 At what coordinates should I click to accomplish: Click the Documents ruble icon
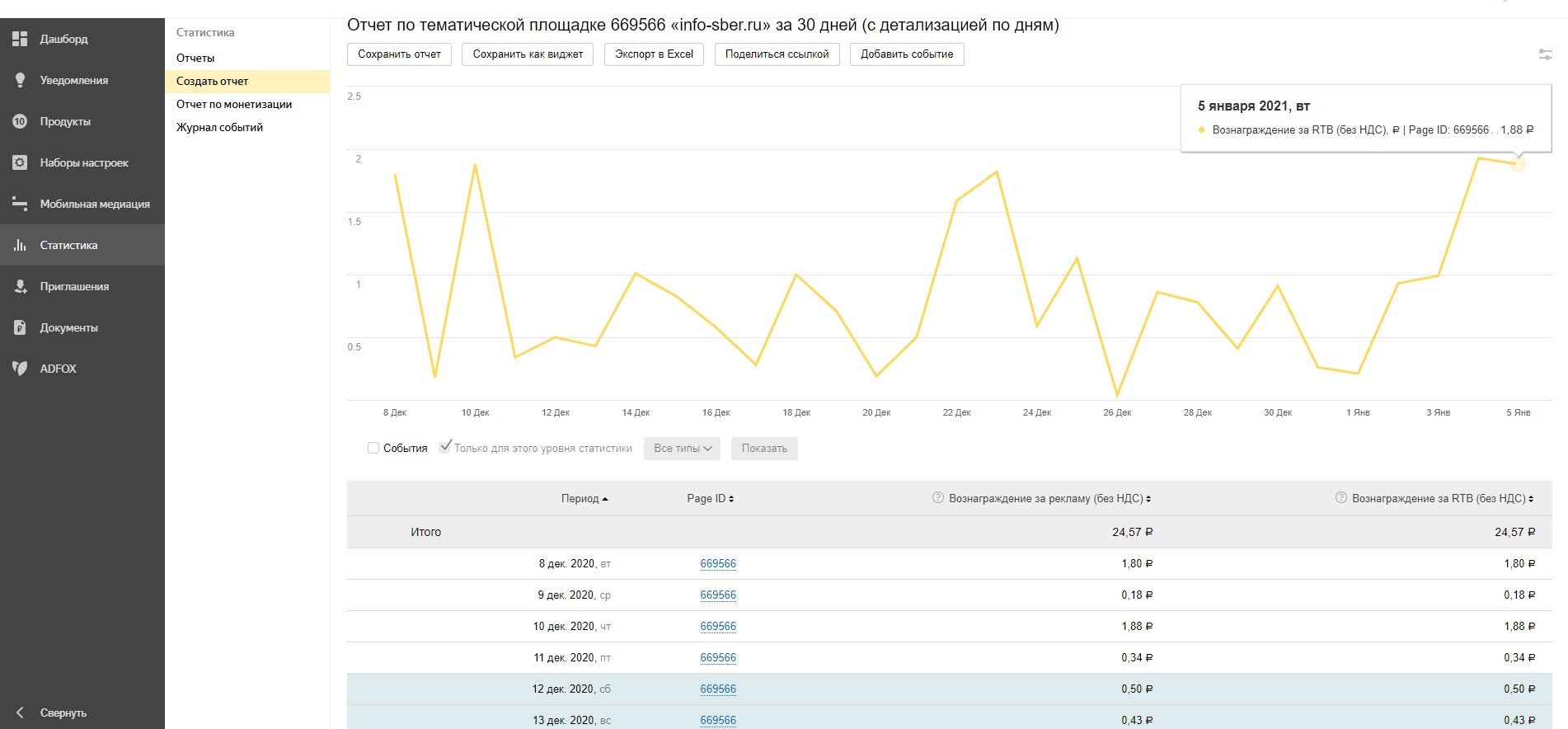(x=20, y=327)
